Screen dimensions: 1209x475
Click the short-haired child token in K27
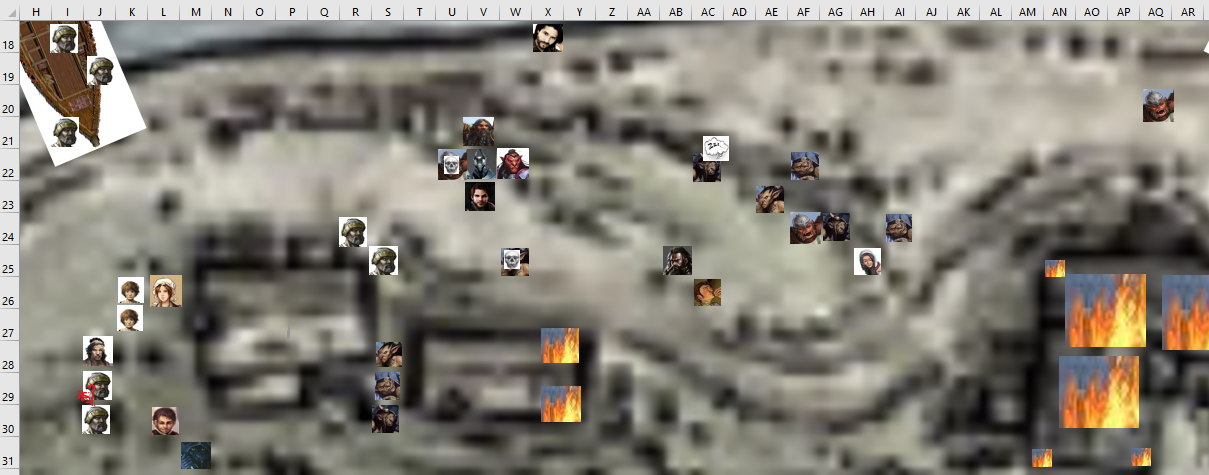[x=130, y=319]
